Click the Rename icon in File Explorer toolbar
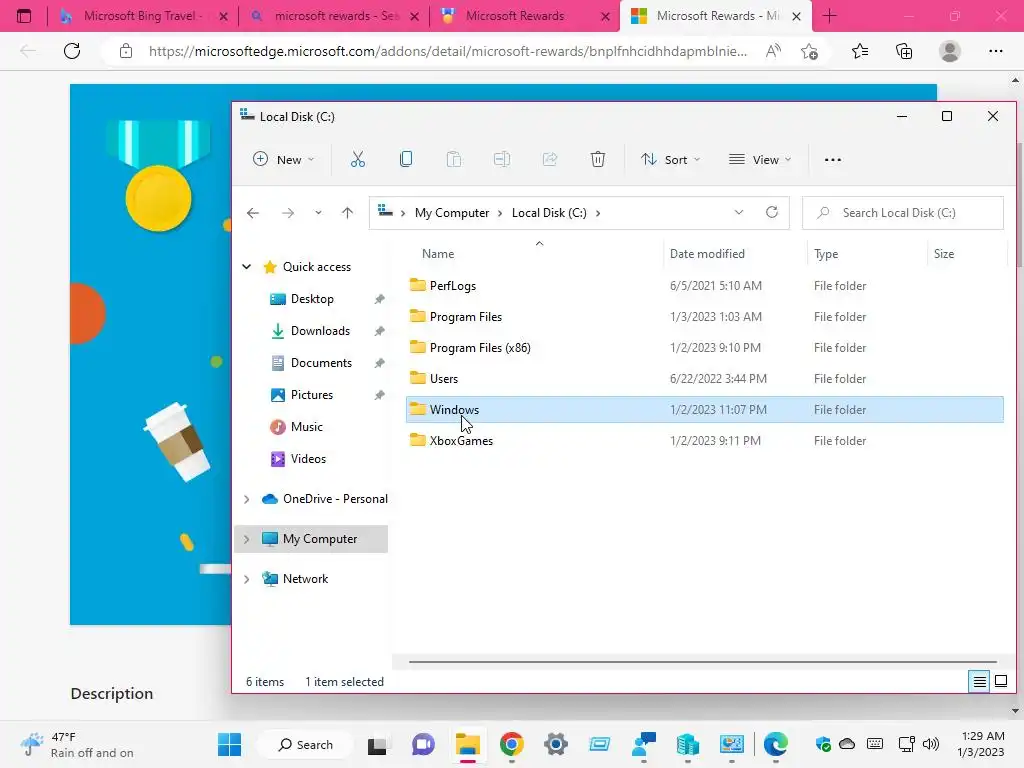1024x768 pixels. pyautogui.click(x=502, y=159)
